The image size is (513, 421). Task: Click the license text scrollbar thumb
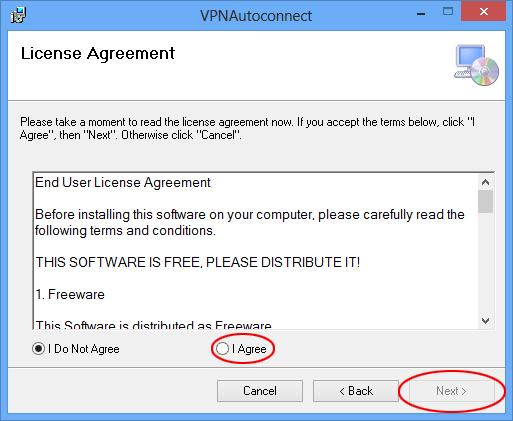[x=485, y=201]
